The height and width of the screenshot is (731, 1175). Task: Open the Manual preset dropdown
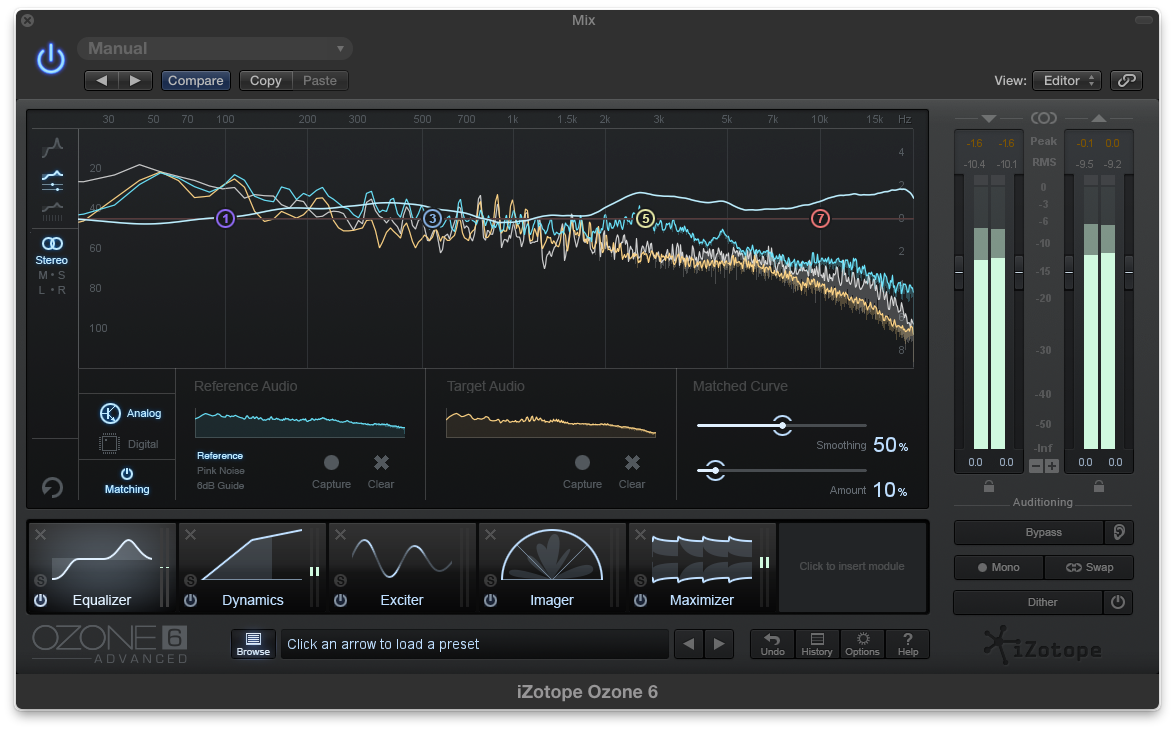point(215,49)
